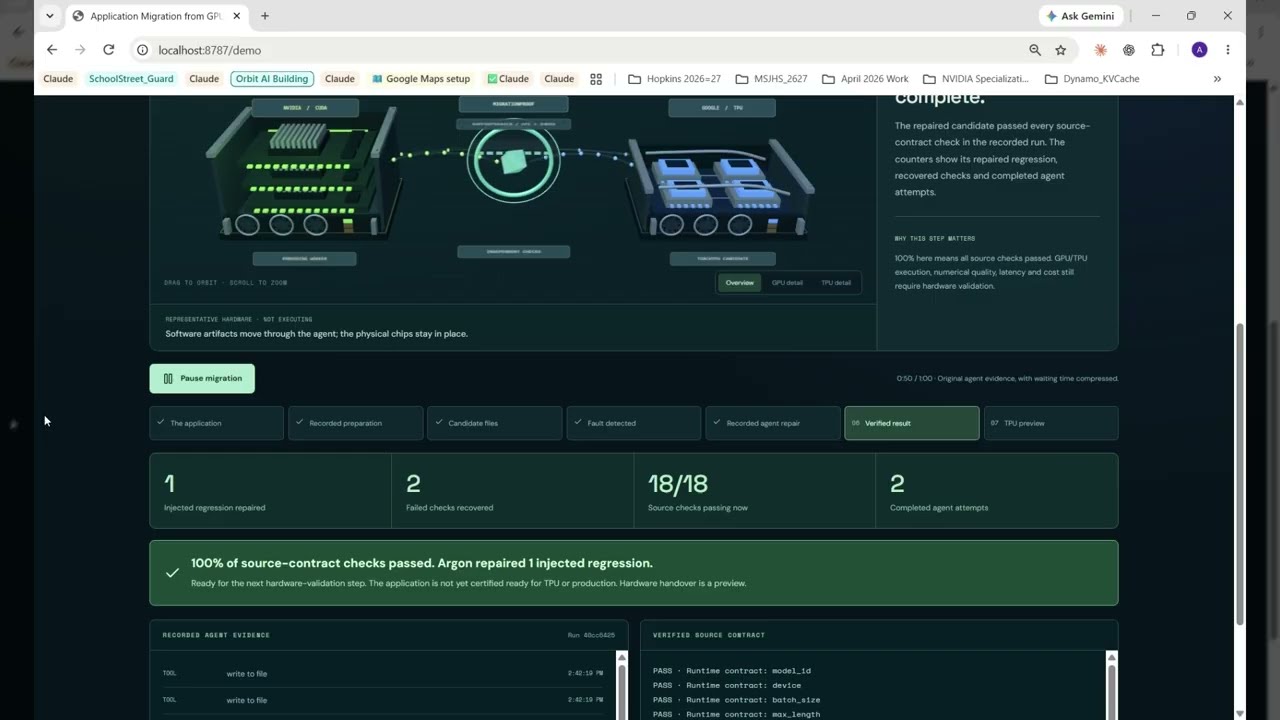This screenshot has height=720, width=1280.
Task: Bookmark this page with the star icon
Action: coord(1060,50)
